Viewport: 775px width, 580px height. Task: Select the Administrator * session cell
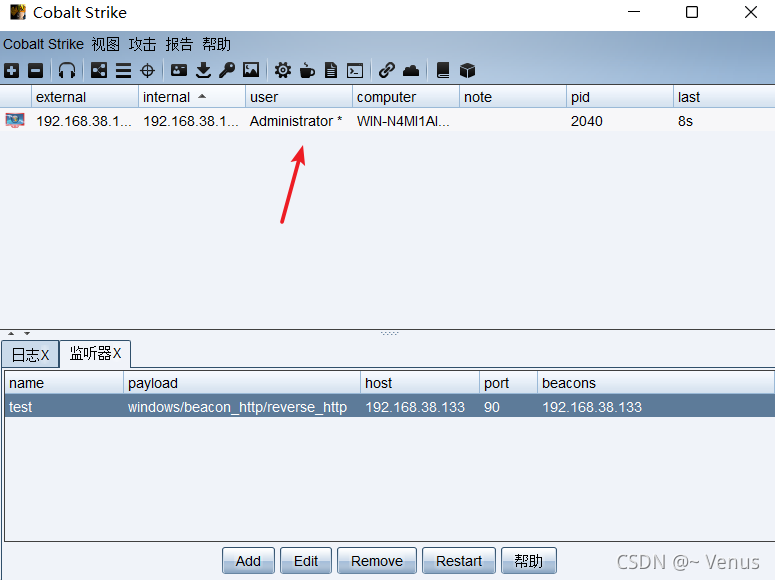coord(299,121)
